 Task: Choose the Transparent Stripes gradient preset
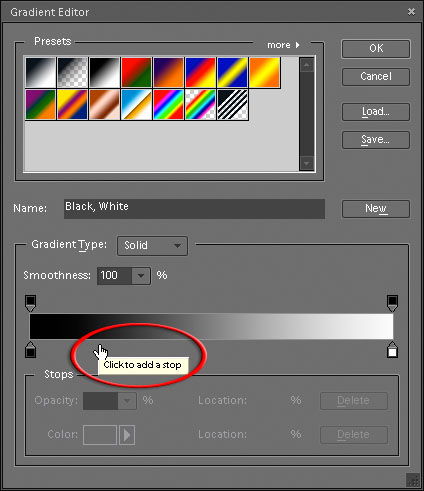click(x=232, y=104)
